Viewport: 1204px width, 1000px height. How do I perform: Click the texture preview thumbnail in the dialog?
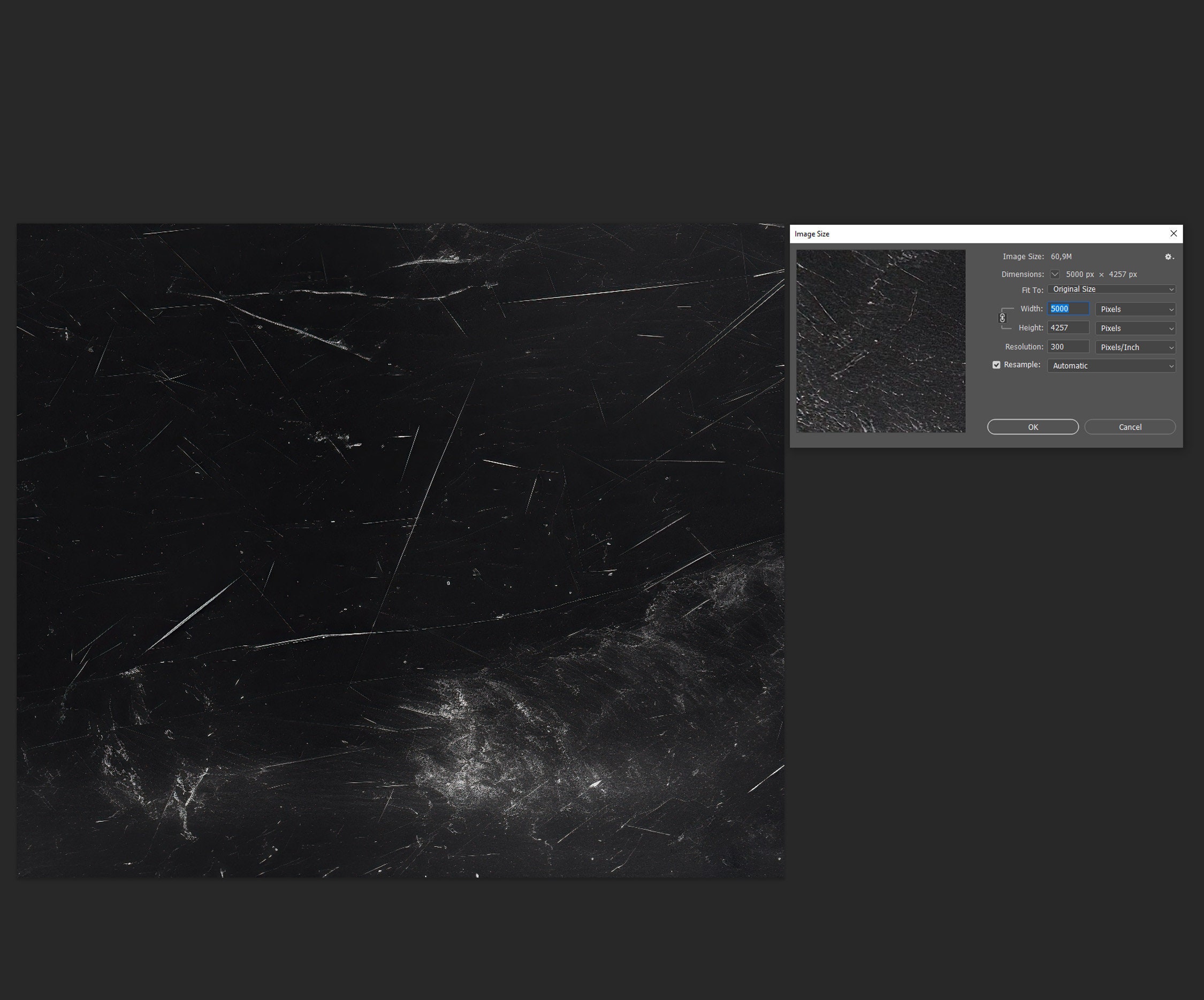click(x=880, y=341)
